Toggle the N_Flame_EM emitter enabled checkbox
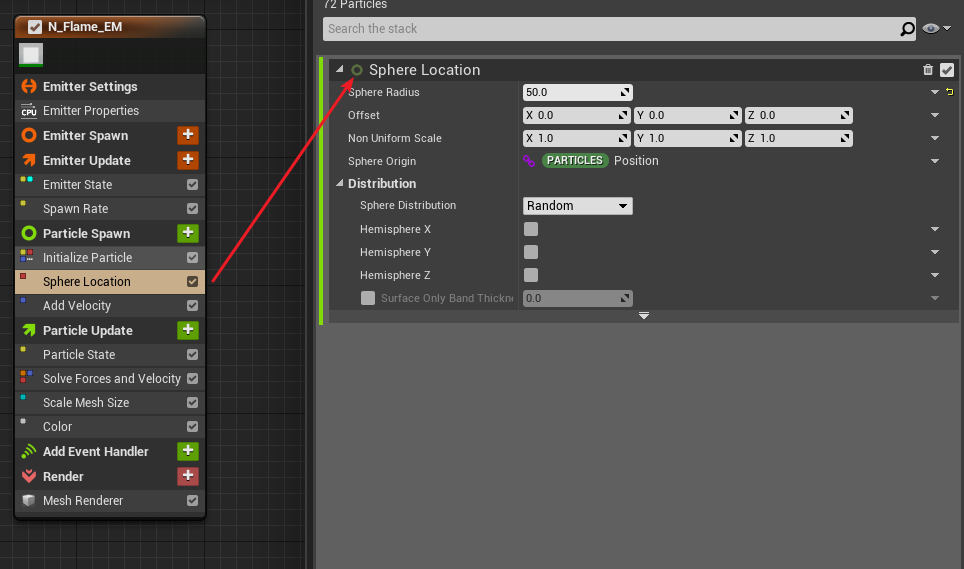964x569 pixels. 35,27
